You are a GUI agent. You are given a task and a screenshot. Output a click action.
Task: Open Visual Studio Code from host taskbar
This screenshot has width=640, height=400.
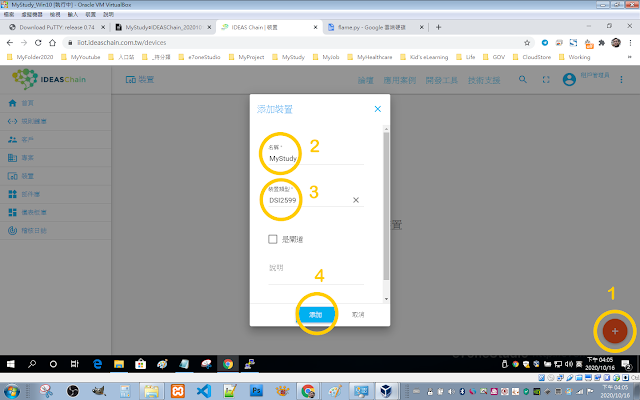(204, 391)
